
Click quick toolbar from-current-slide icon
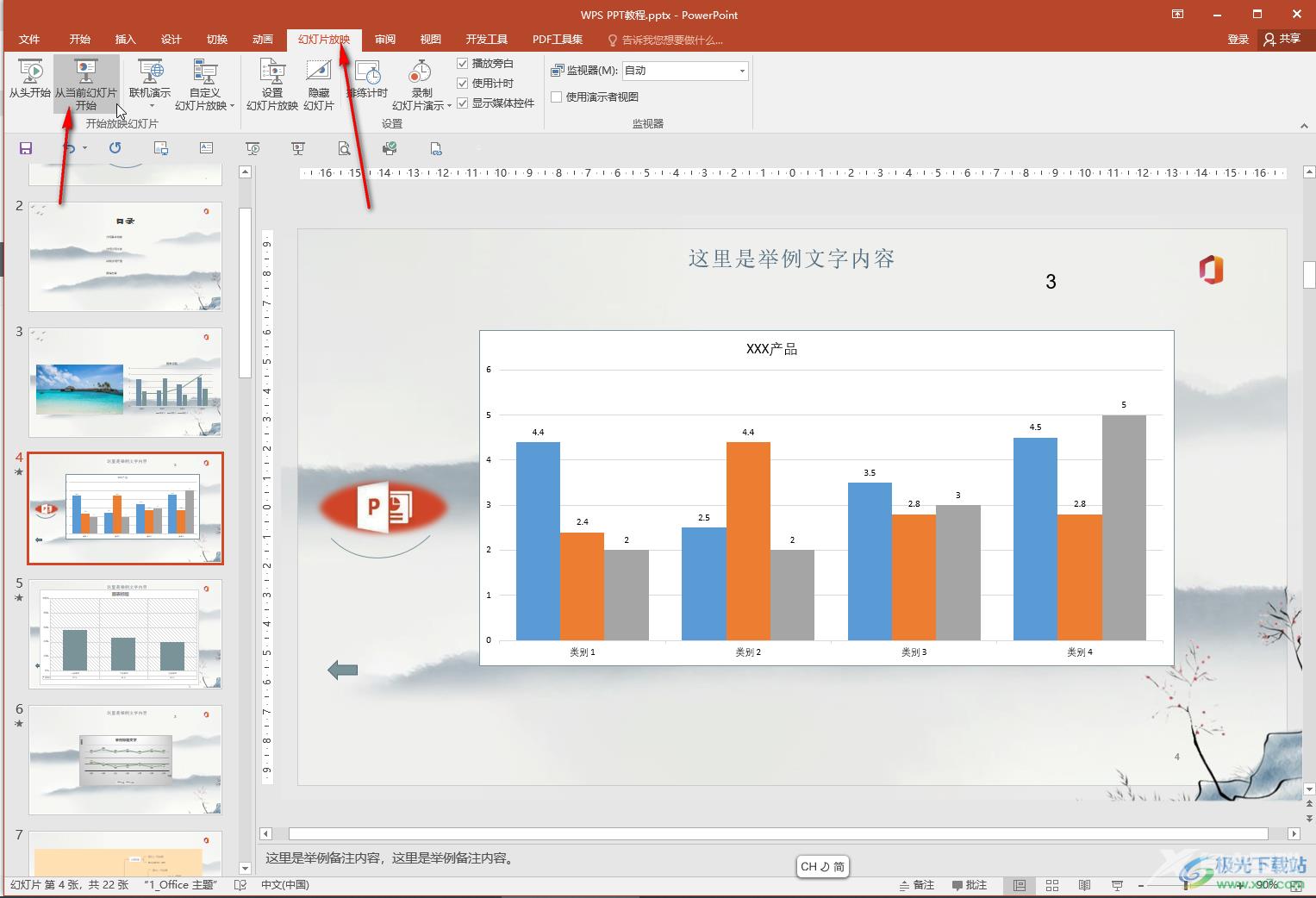coord(298,148)
